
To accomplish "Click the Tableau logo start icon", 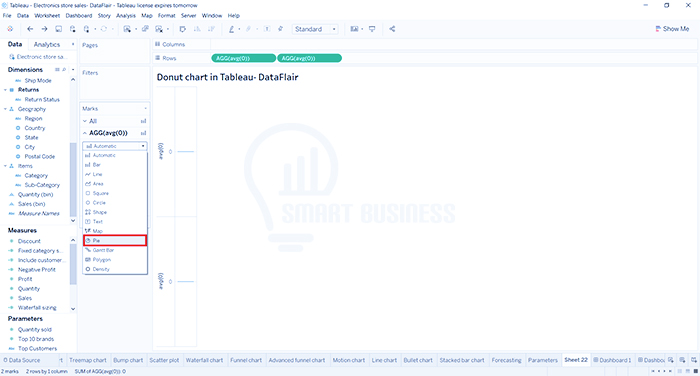I will tap(10, 29).
